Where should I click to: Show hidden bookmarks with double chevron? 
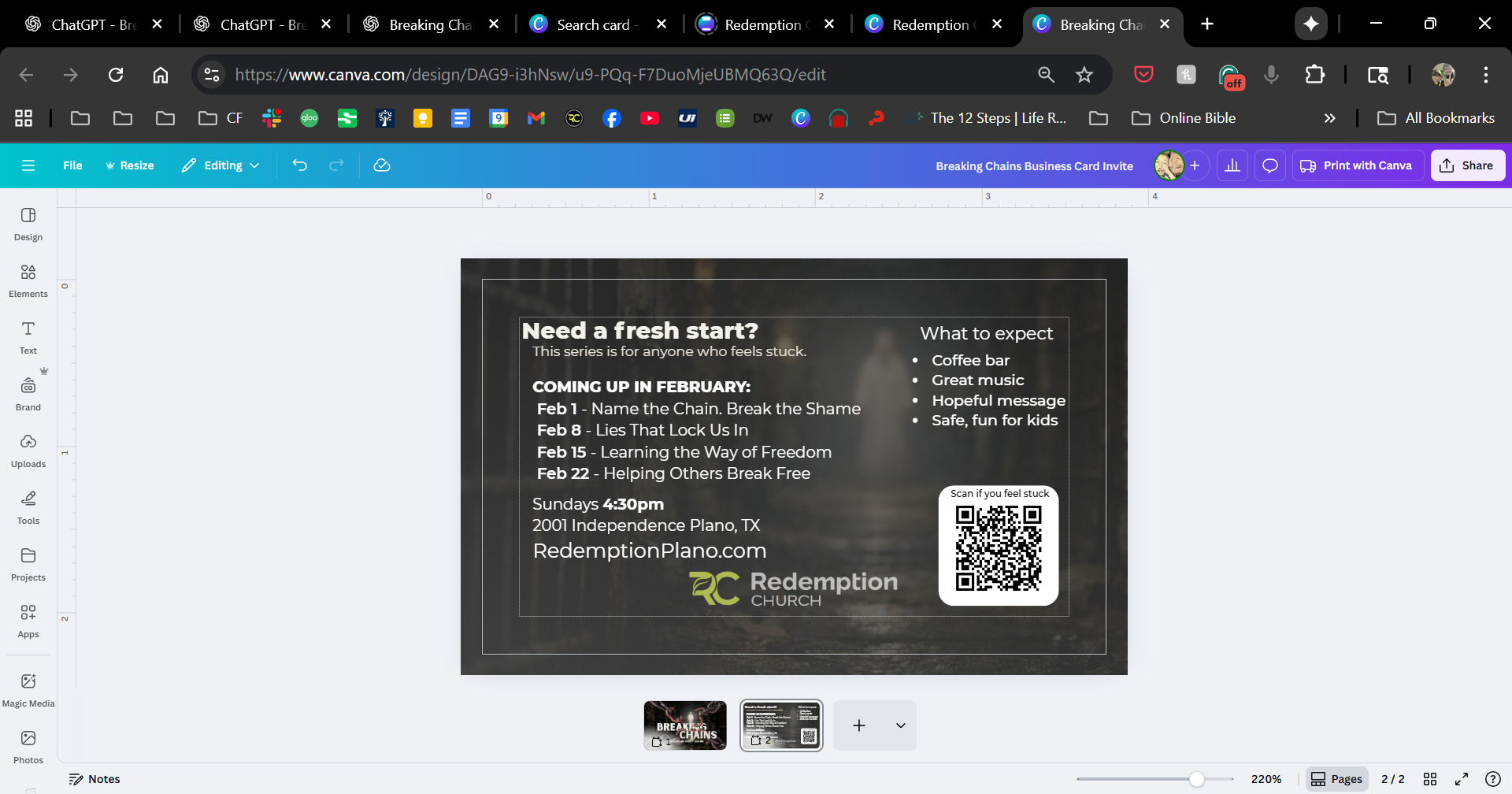(x=1329, y=118)
